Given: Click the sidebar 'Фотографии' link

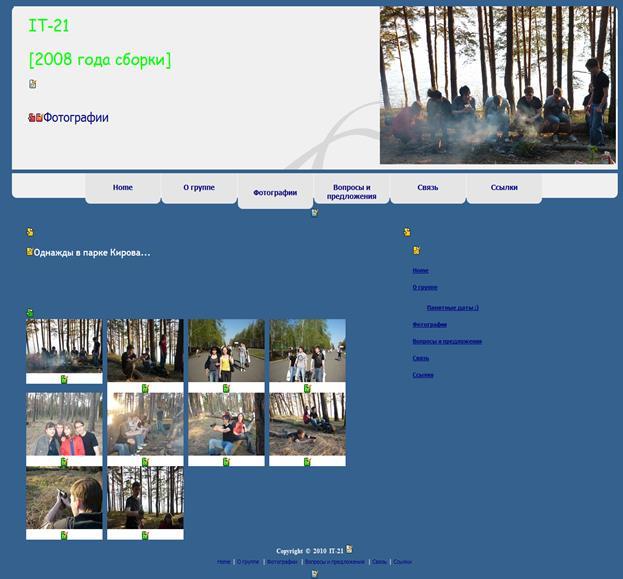Looking at the screenshot, I should pyautogui.click(x=429, y=325).
